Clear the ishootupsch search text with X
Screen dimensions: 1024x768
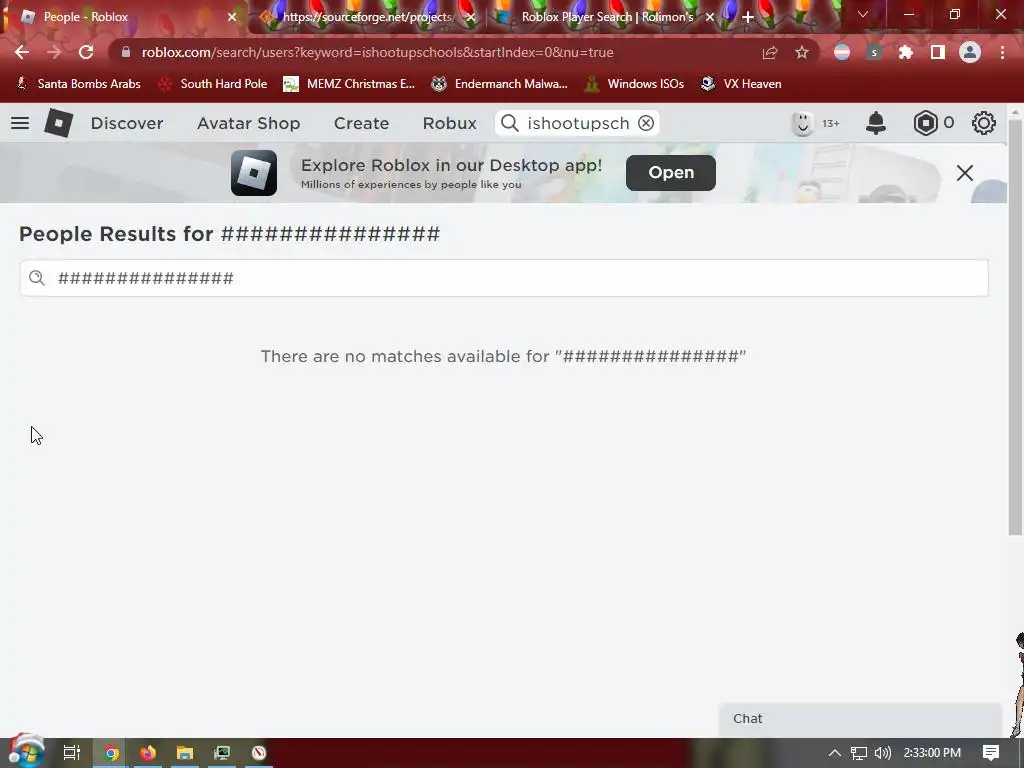[x=646, y=123]
